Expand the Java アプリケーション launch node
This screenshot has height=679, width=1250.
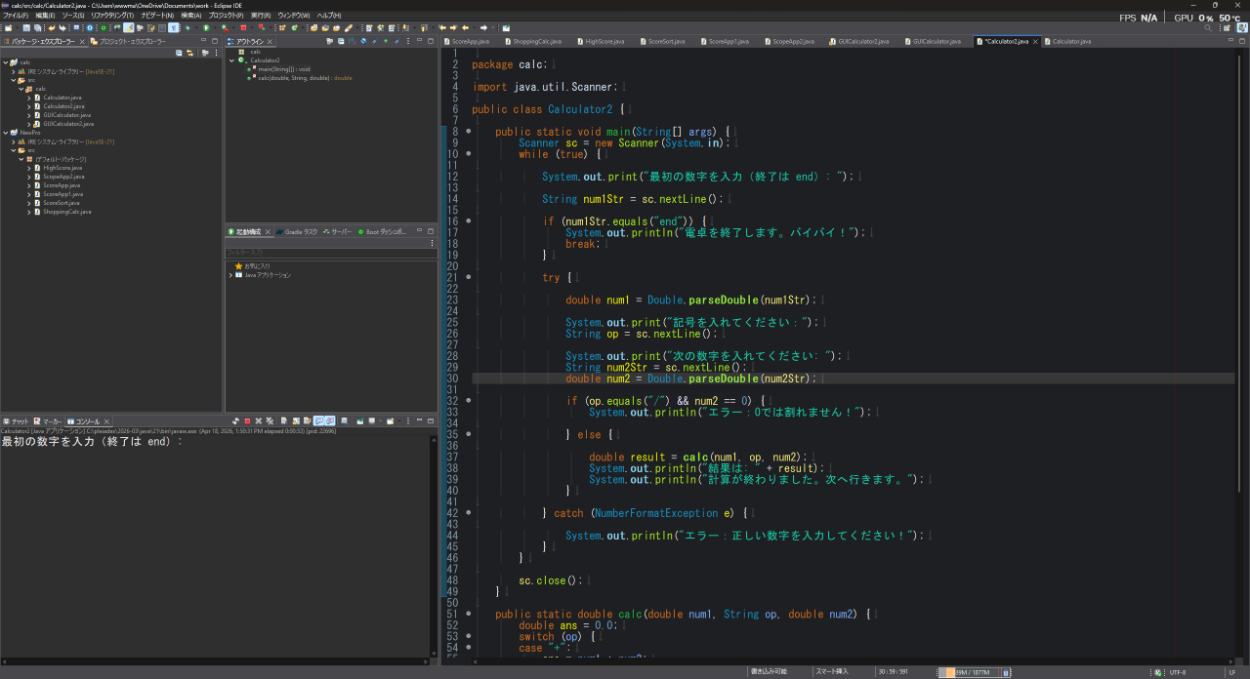(230, 275)
